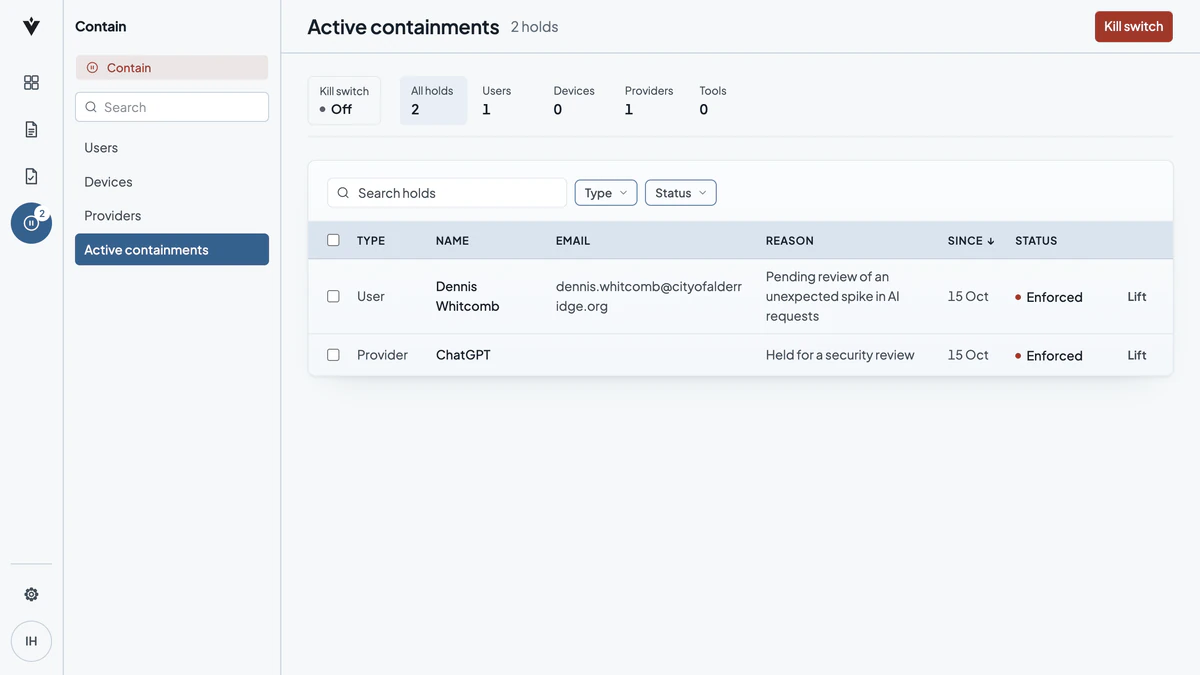Screen dimensions: 1200x675
Task: Tick the checkbox for Dennis Whitcomb's row
Action: point(333,296)
